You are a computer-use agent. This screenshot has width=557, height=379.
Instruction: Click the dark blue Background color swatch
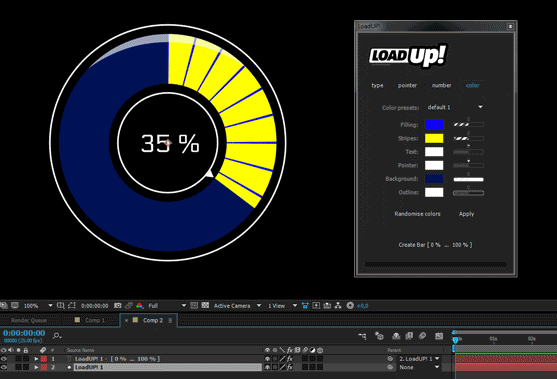(x=434, y=179)
